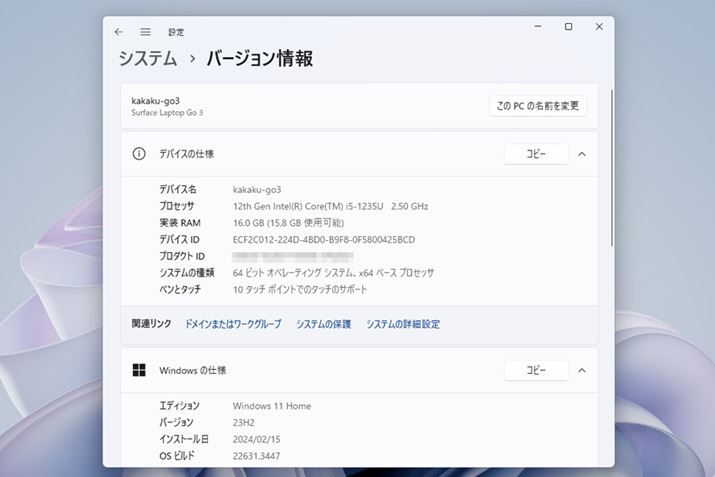Click the Surface Laptop Go 3 model text
Screen dimensions: 715x477
click(x=167, y=113)
